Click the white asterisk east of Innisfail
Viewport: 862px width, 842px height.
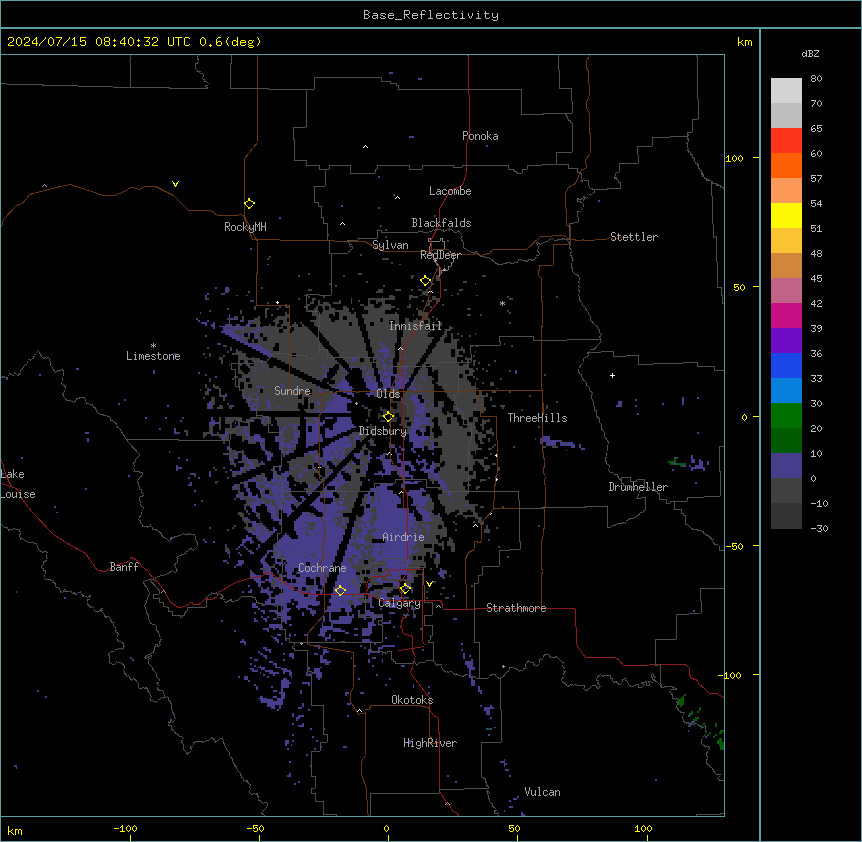(x=502, y=303)
